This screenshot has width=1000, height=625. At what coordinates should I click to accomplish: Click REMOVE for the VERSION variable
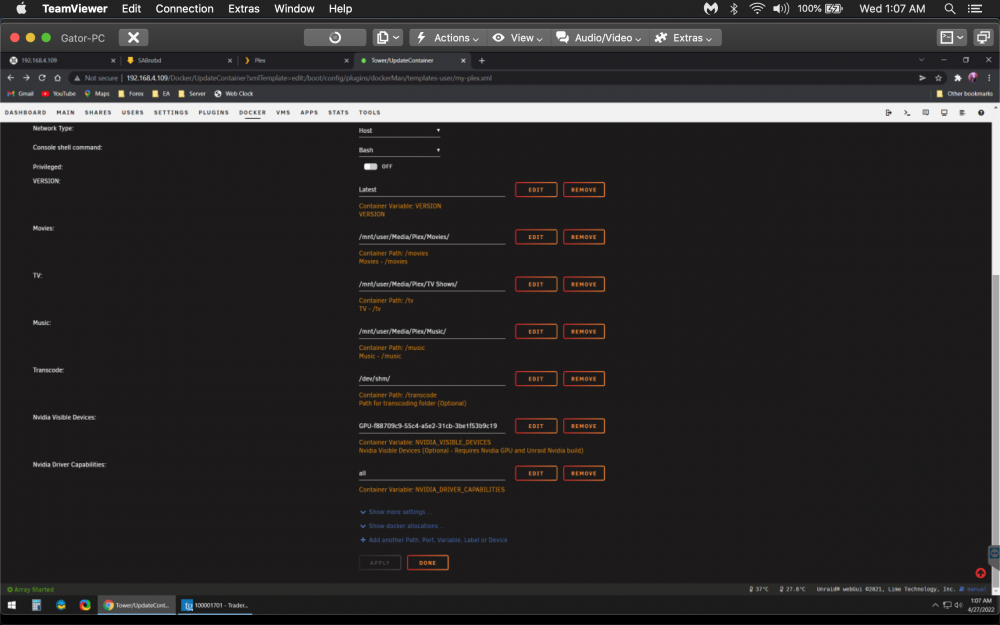584,190
